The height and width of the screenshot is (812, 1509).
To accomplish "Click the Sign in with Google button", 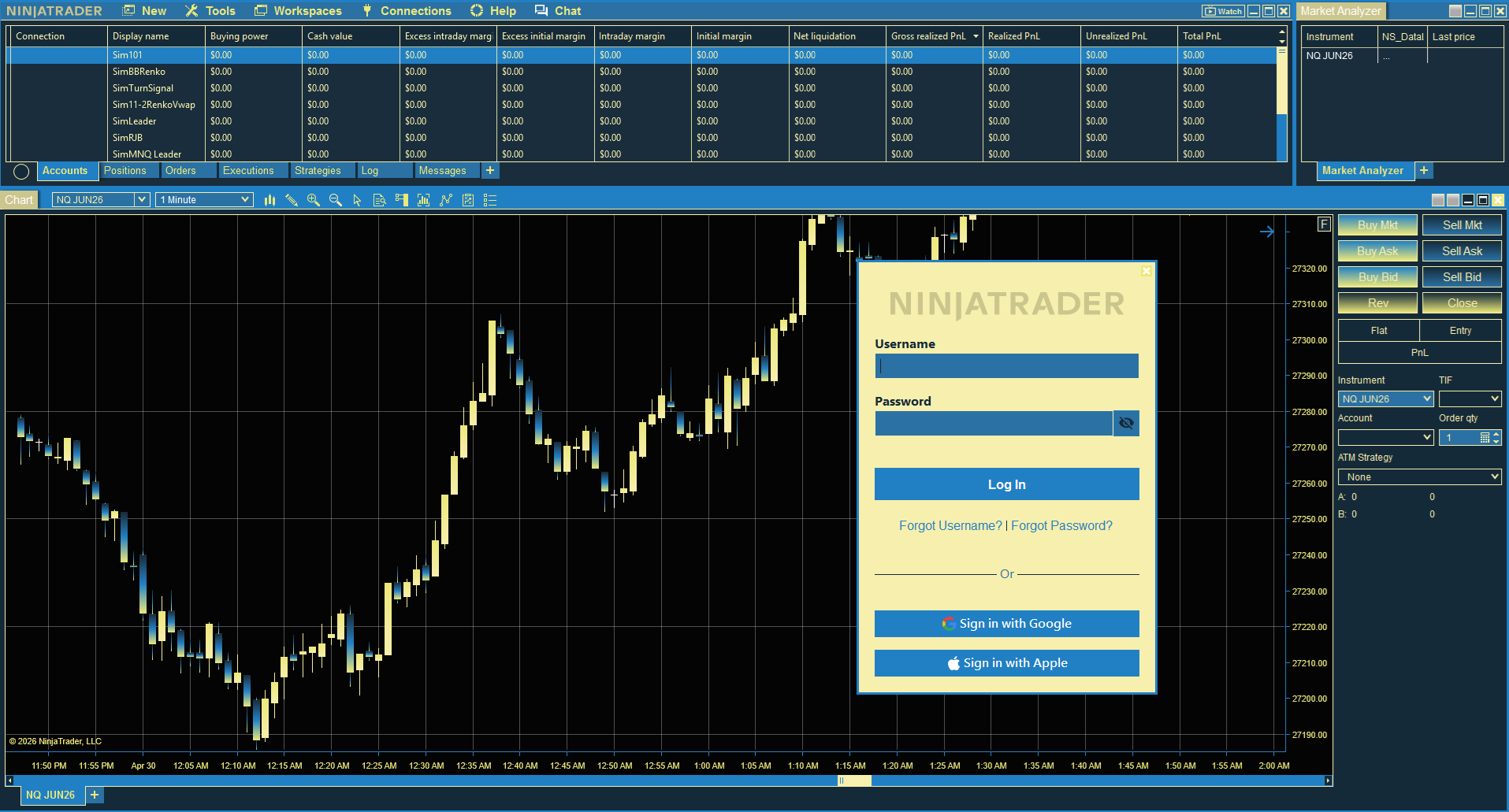I will [x=1007, y=624].
